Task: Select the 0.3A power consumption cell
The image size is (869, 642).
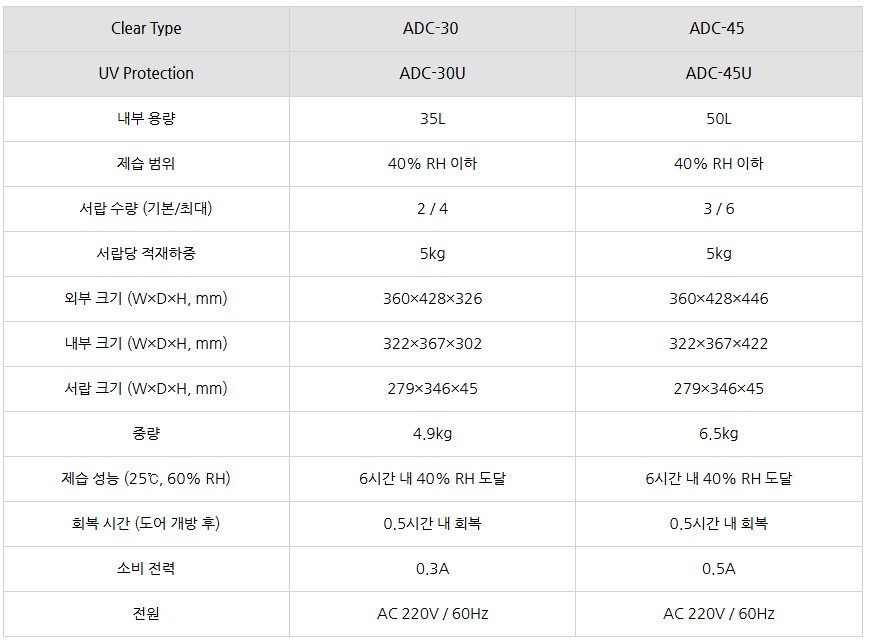Action: (432, 569)
